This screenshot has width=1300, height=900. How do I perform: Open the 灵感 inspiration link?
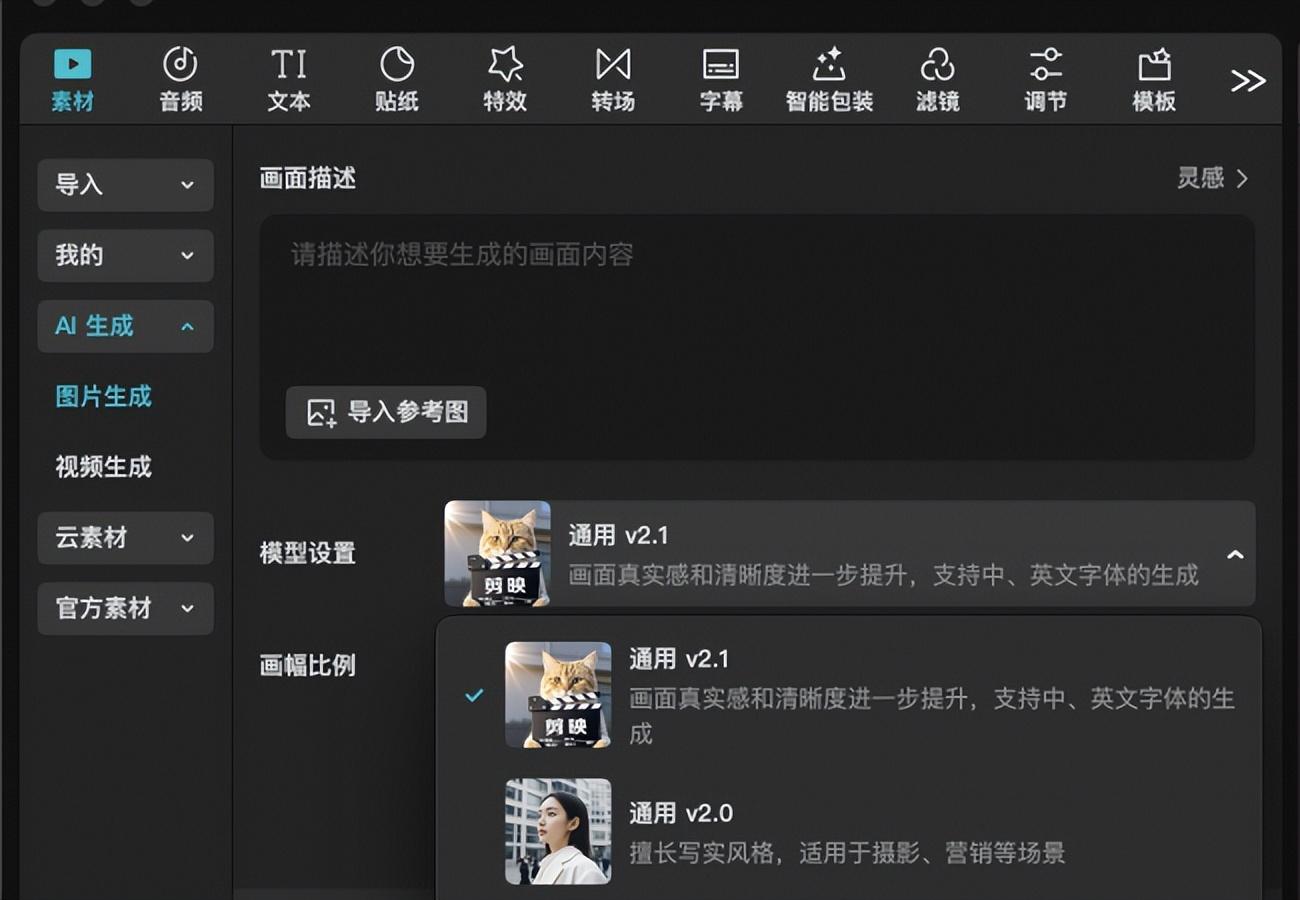[x=1212, y=178]
